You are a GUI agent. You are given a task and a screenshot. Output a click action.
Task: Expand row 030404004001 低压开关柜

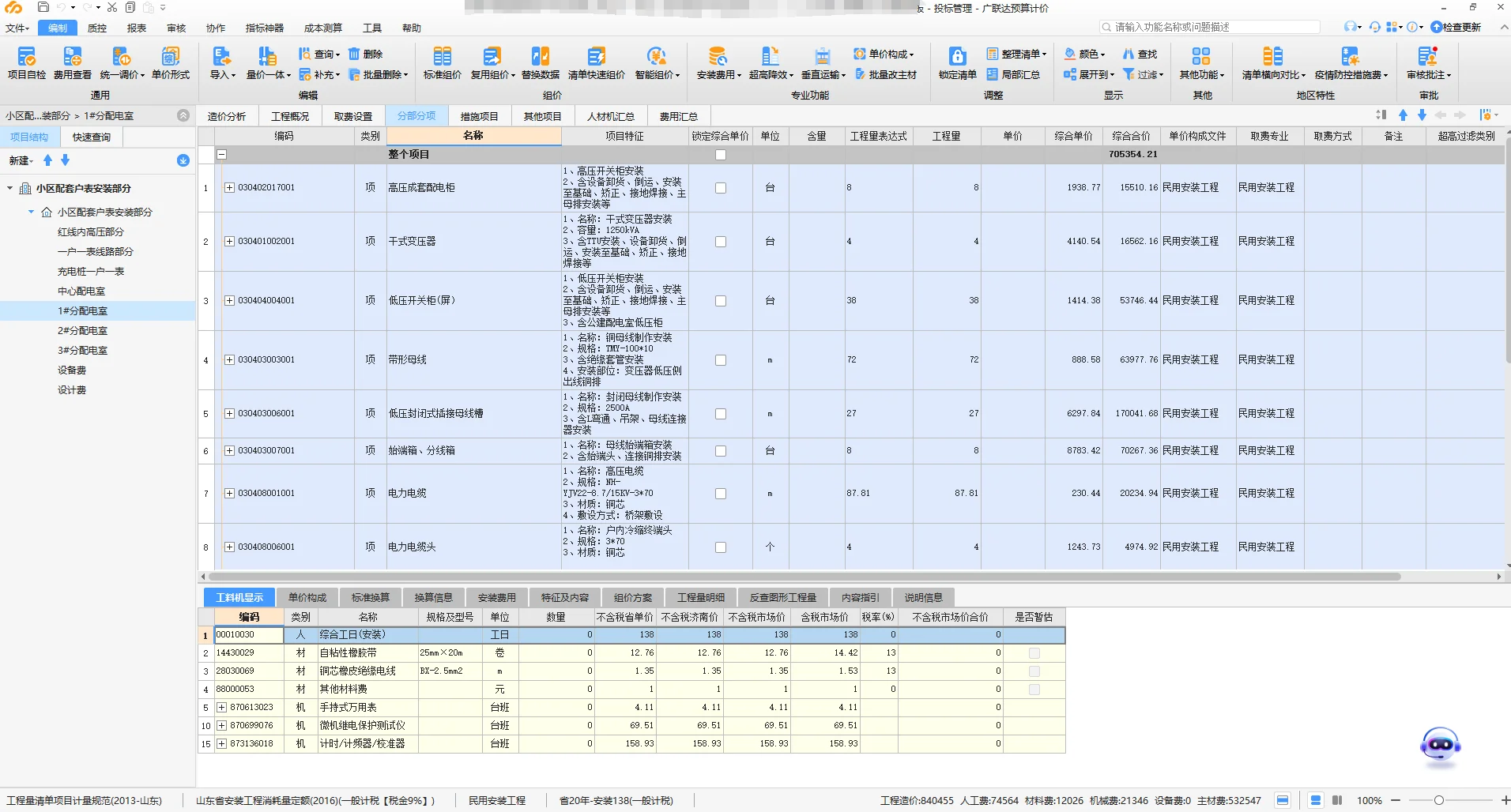pos(229,301)
